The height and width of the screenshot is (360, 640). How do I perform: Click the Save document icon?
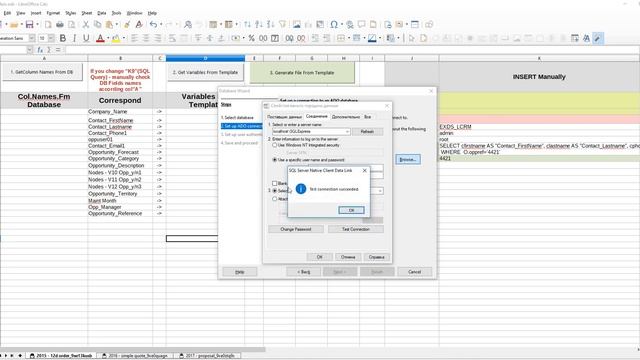(30, 25)
